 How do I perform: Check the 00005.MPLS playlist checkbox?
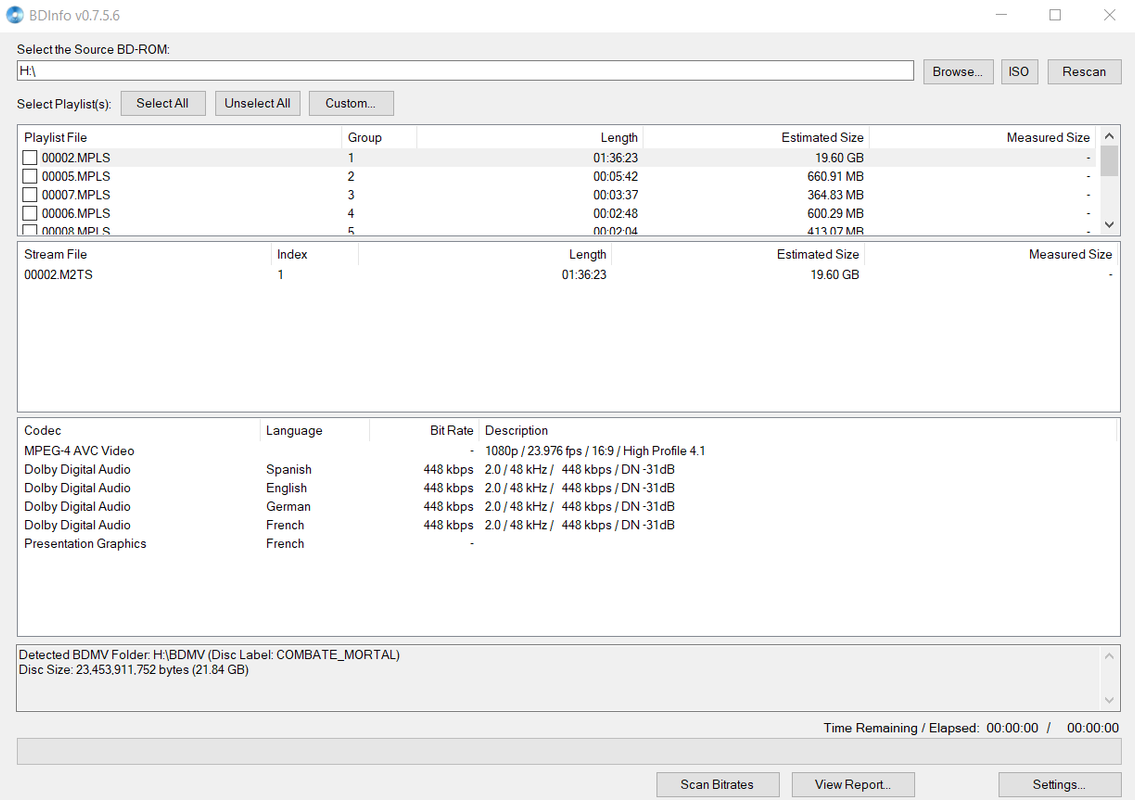[x=30, y=177]
